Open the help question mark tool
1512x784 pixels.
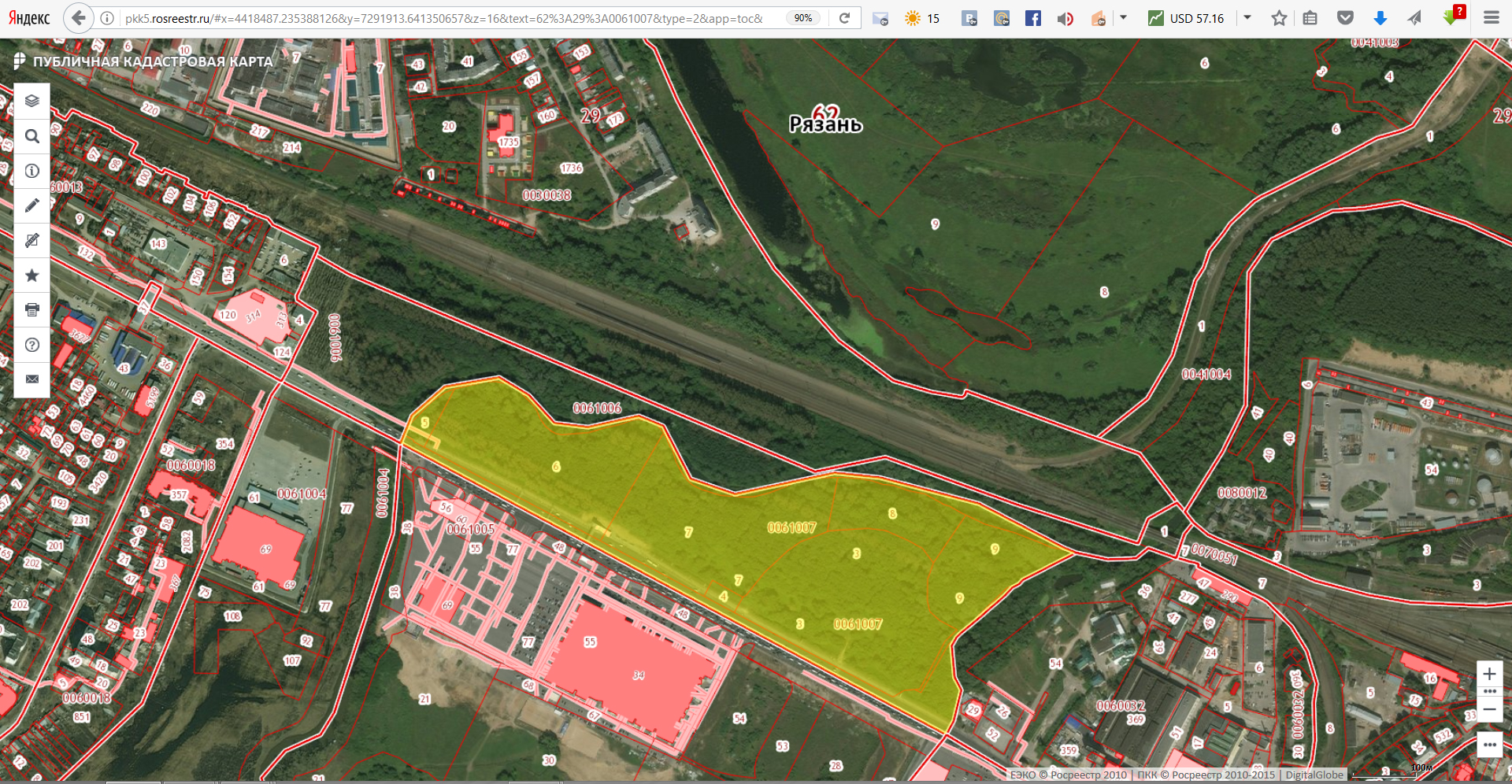click(x=31, y=345)
